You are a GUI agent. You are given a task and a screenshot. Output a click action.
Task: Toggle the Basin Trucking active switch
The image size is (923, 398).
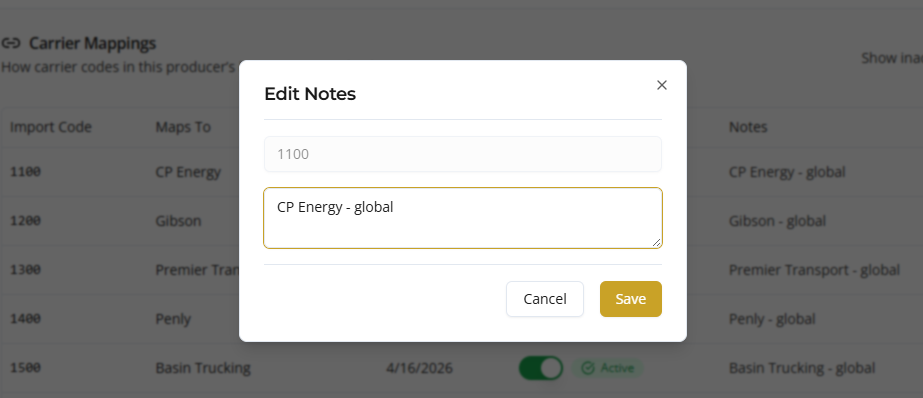click(541, 369)
